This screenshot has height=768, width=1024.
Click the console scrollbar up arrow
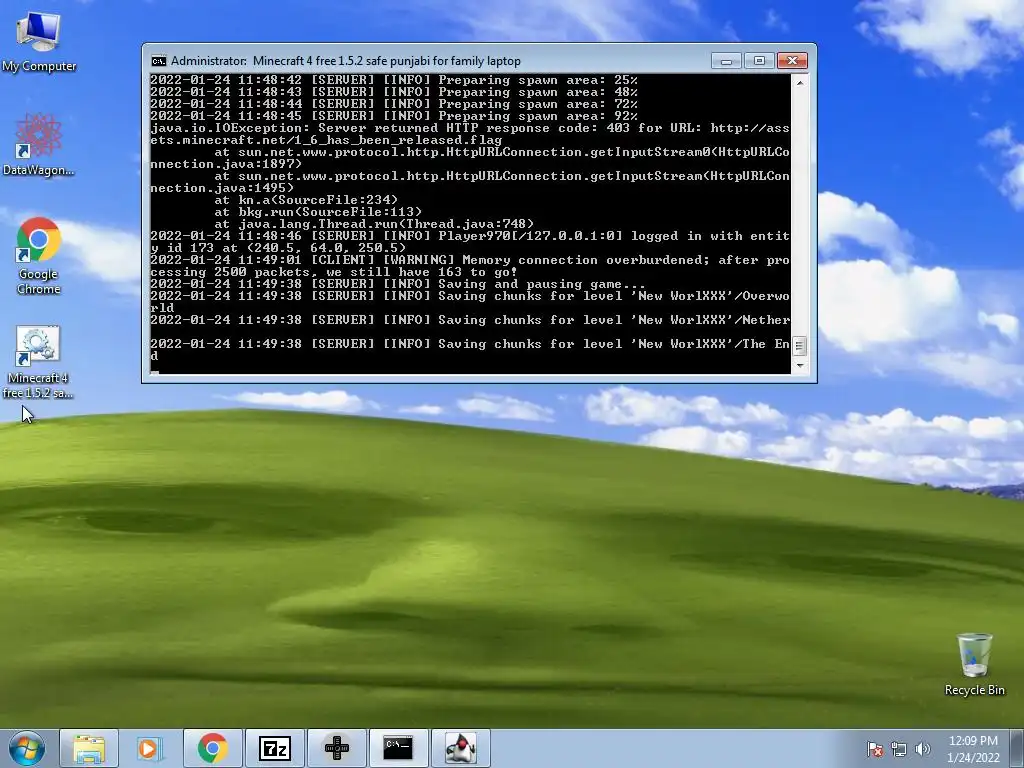point(800,82)
